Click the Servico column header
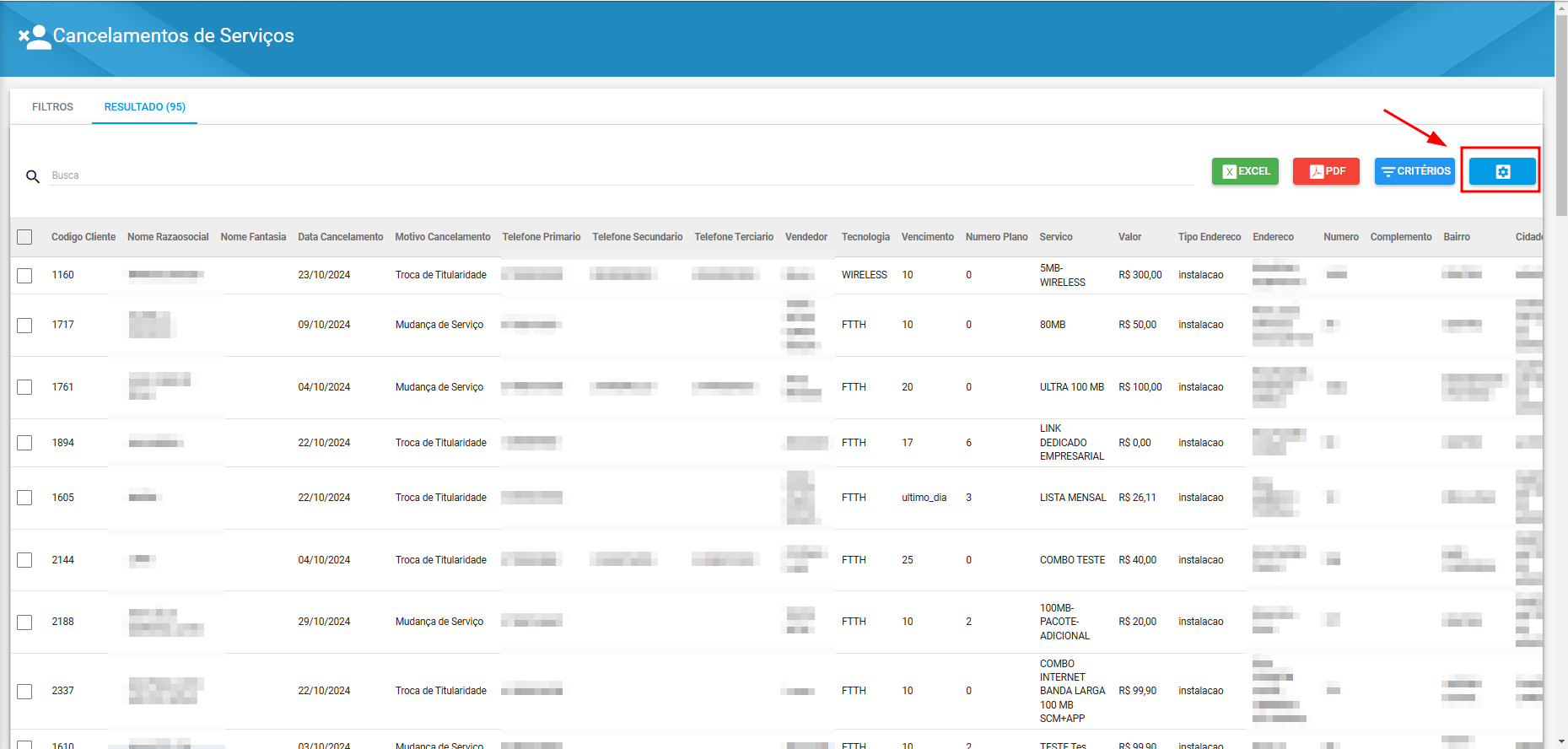Image resolution: width=1568 pixels, height=749 pixels. [1056, 237]
